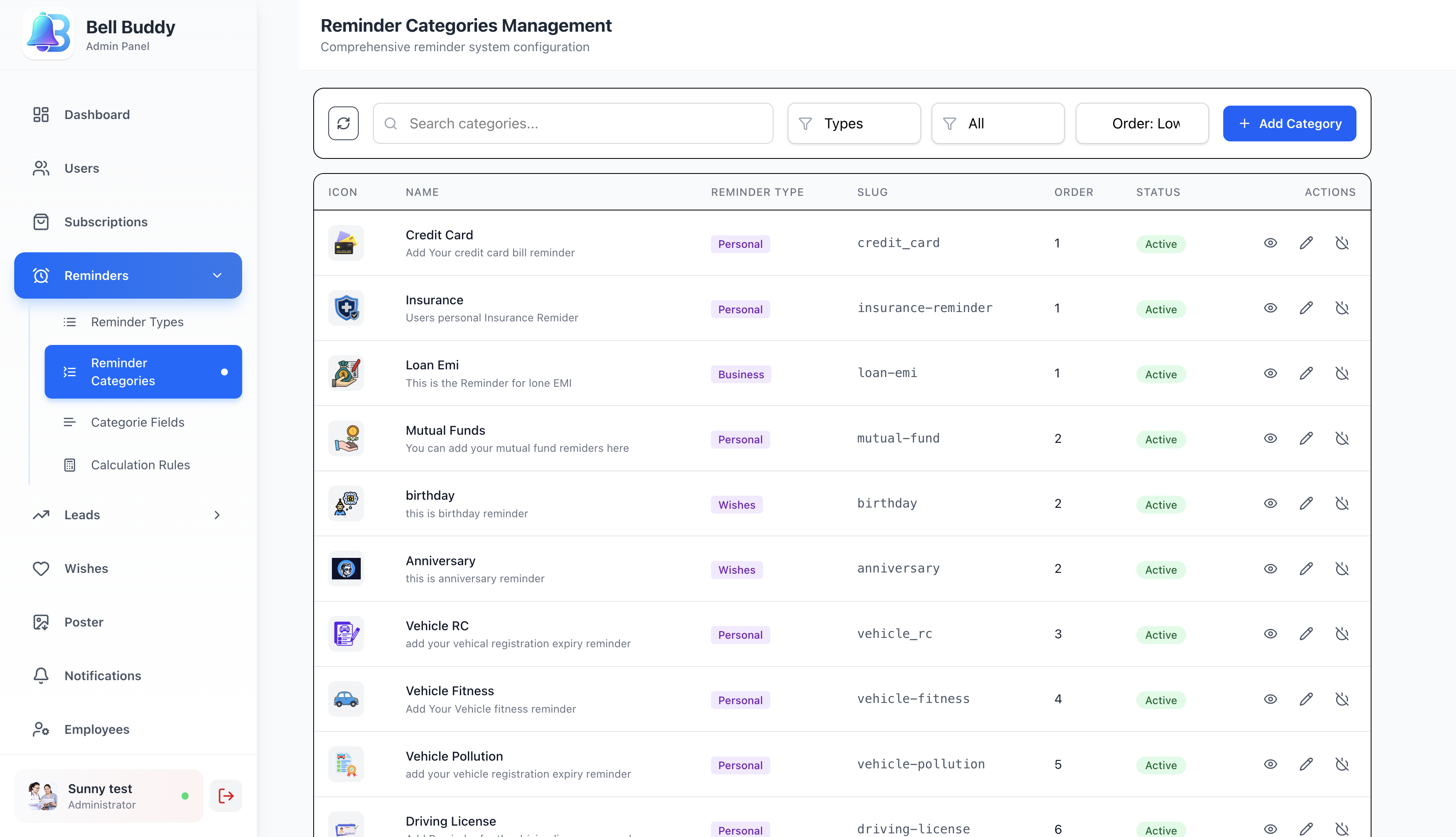Select the Dashboard icon in the sidebar
The image size is (1456, 837).
coord(41,115)
